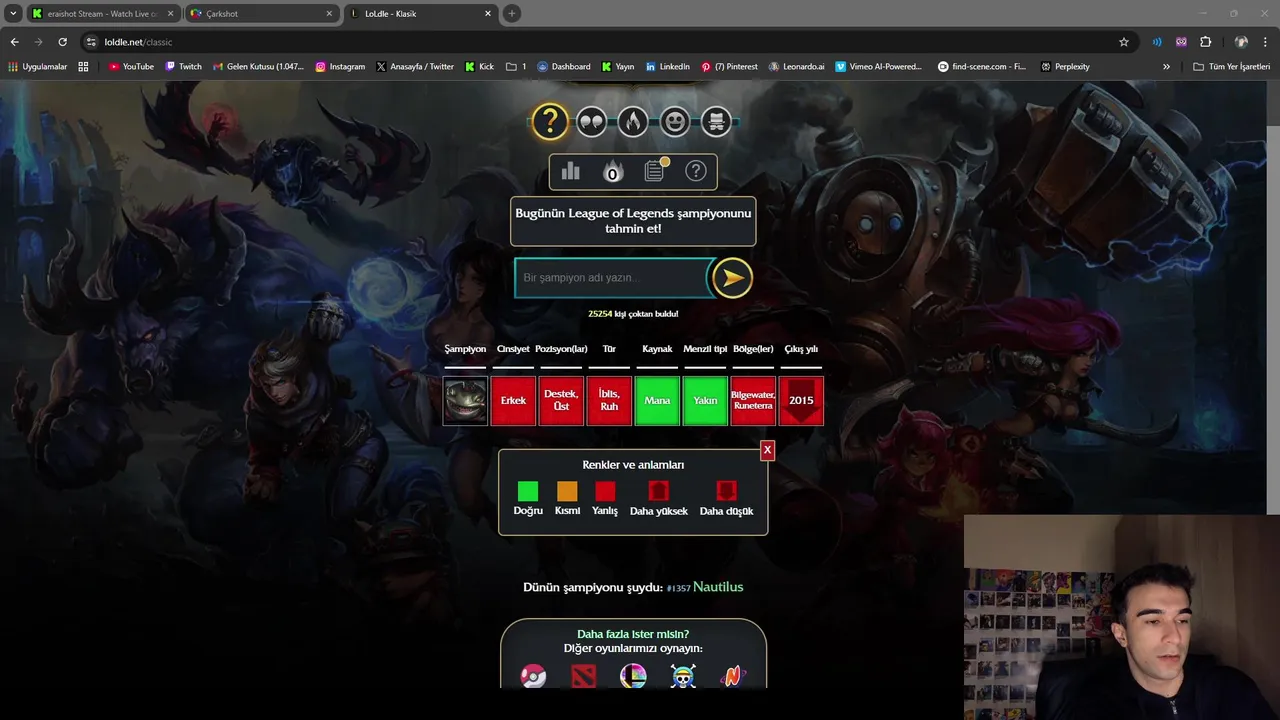Open the find-scene.com bookmark
The width and height of the screenshot is (1280, 720).
(982, 67)
